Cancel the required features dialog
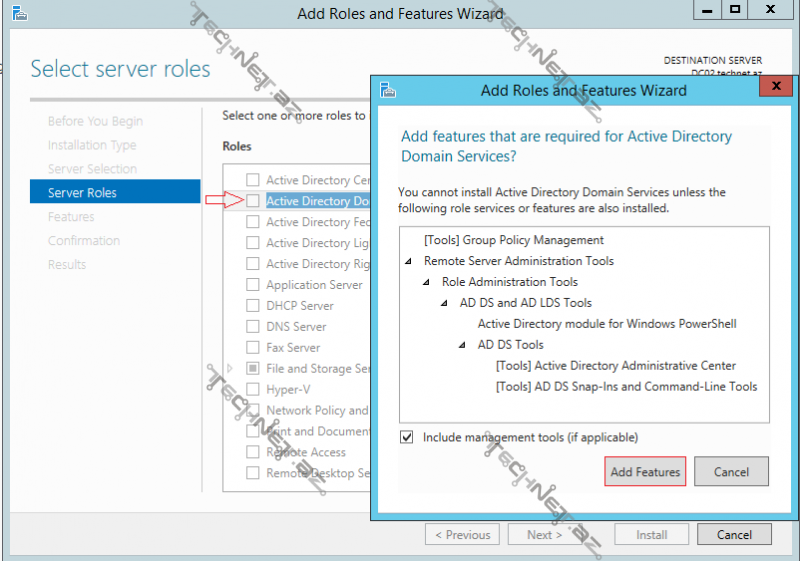 coord(731,472)
